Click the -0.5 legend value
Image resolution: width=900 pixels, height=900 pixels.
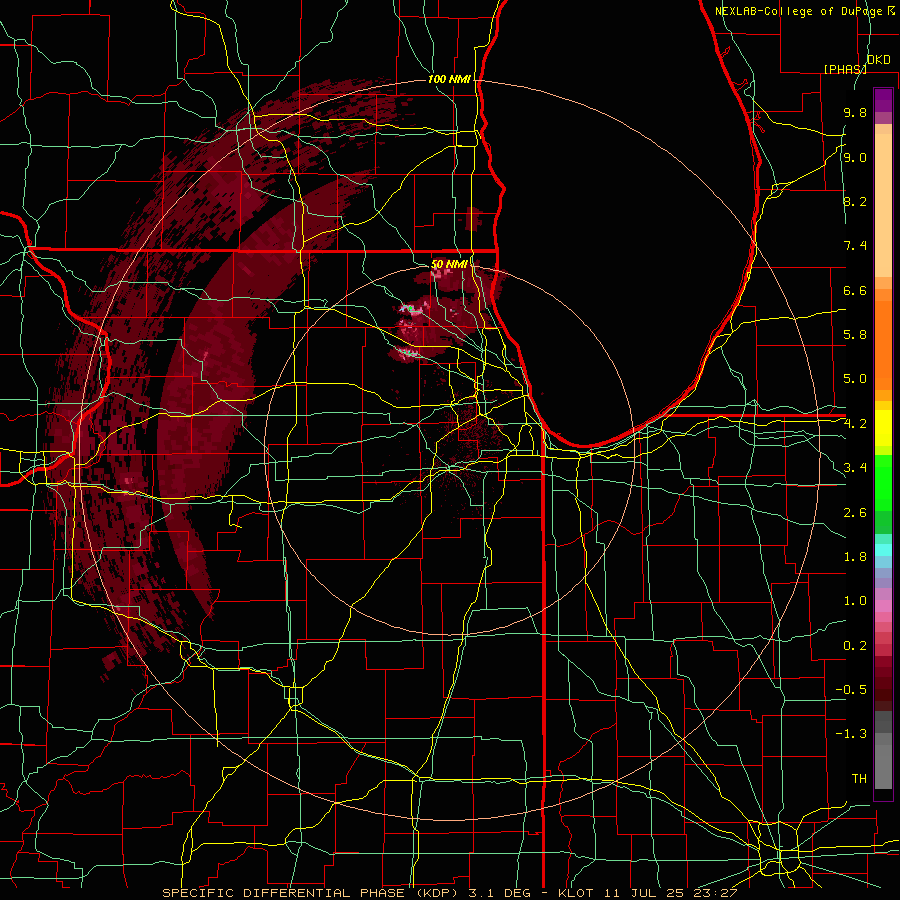coord(851,690)
